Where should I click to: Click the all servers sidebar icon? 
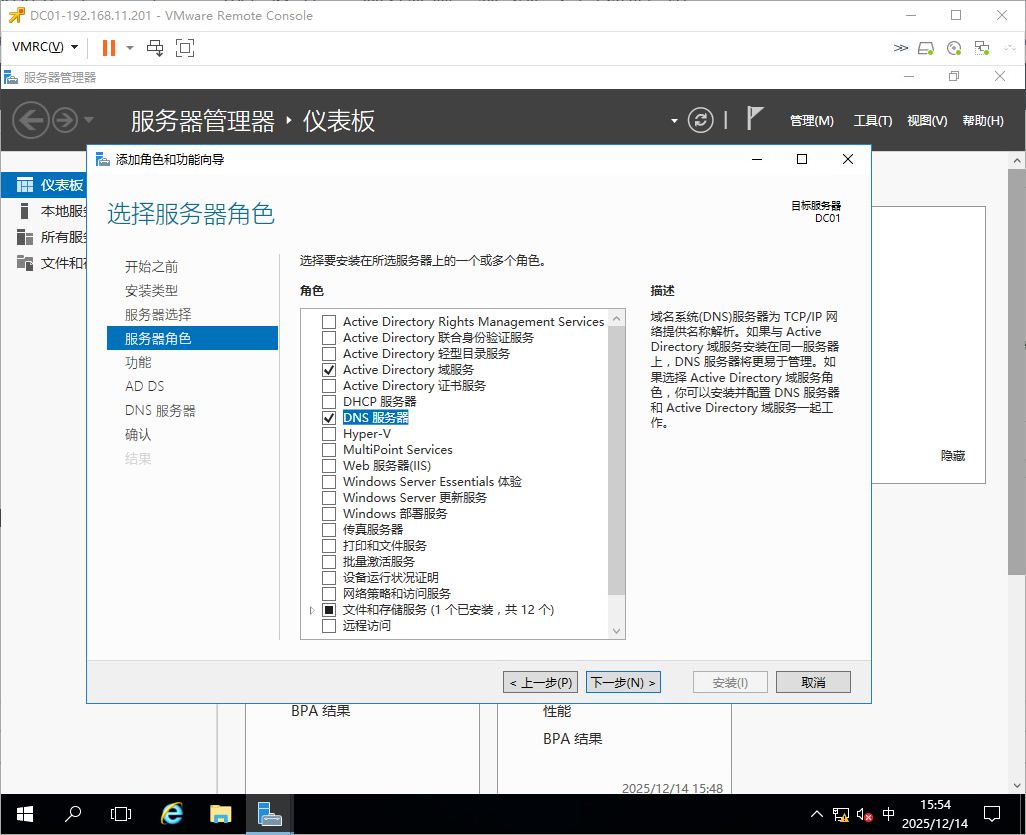click(x=24, y=237)
